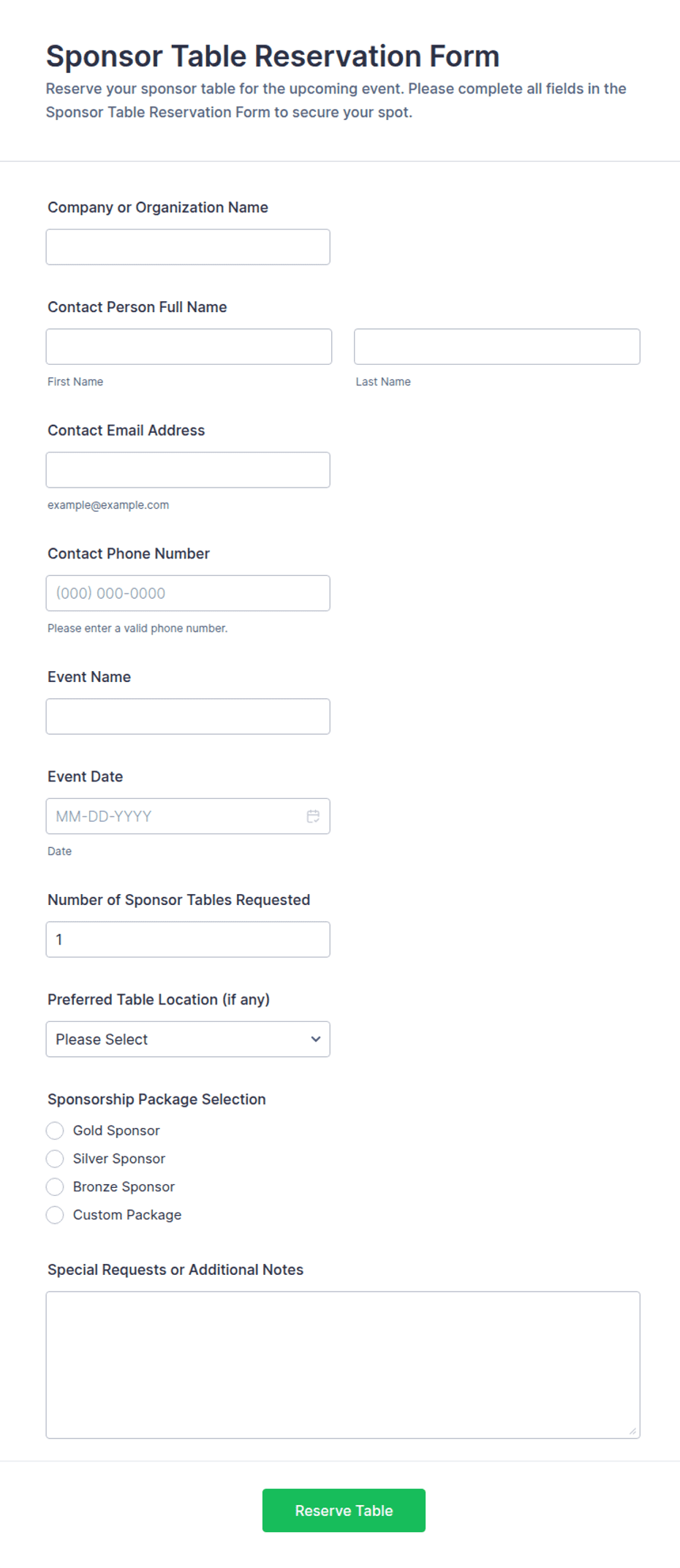680x1568 pixels.
Task: Select the Gold Sponsor radio button
Action: tap(55, 1130)
